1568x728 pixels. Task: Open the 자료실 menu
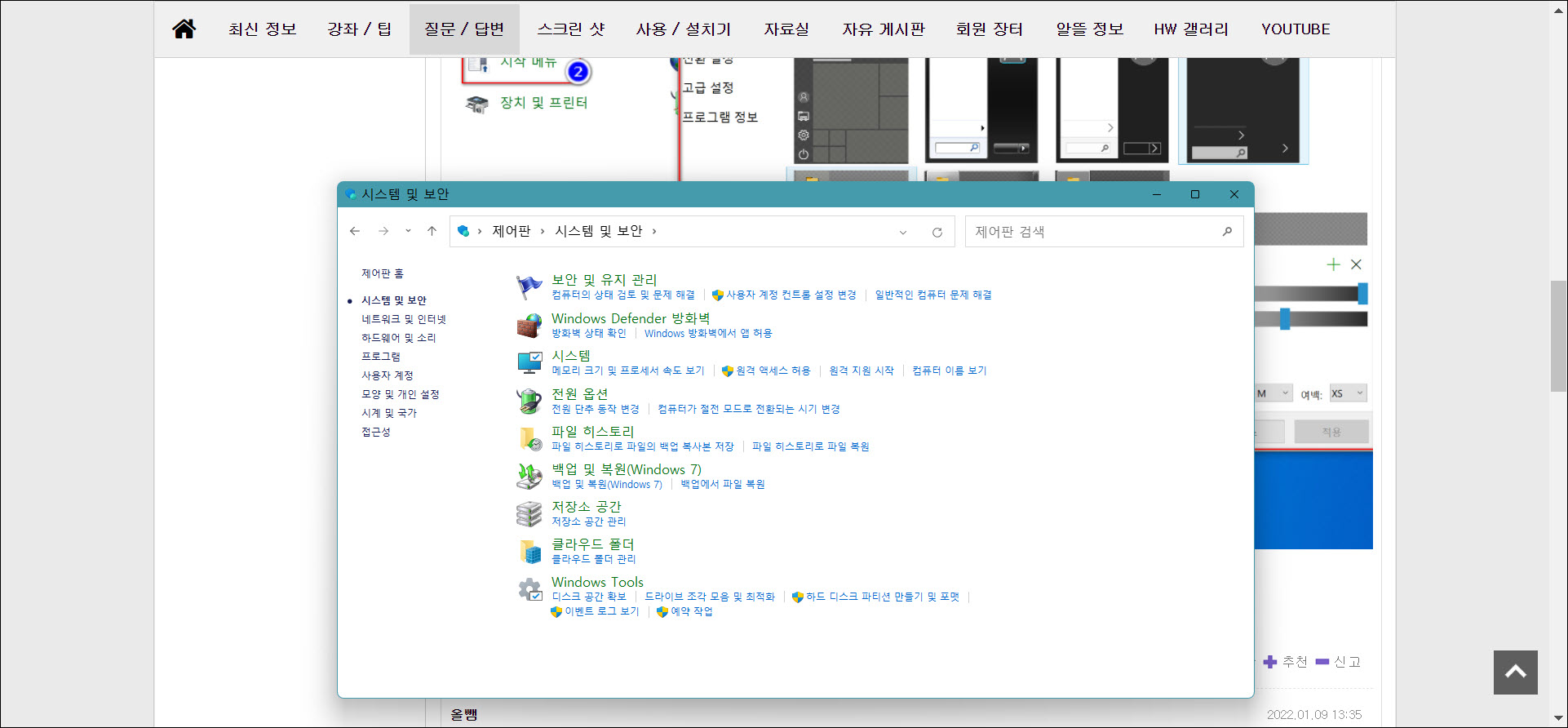pyautogui.click(x=786, y=29)
